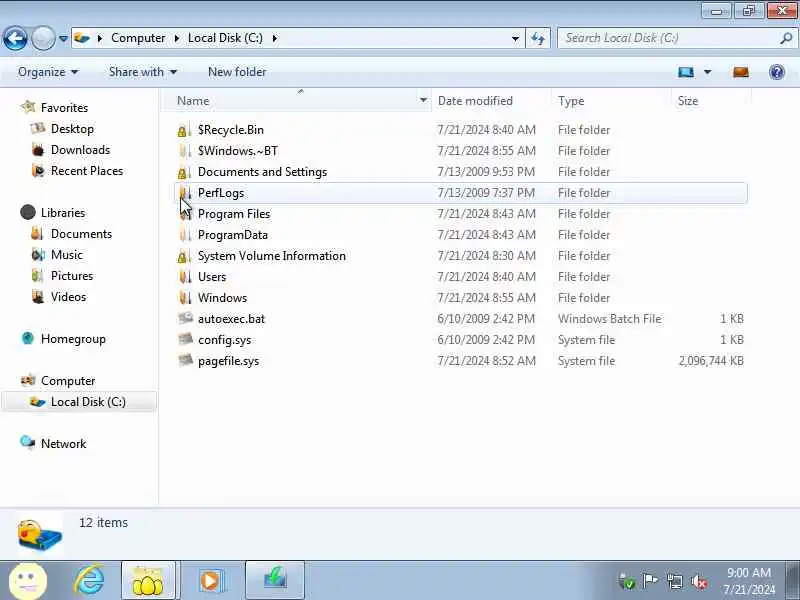Refresh the Local Disk (C:) view

[x=538, y=38]
